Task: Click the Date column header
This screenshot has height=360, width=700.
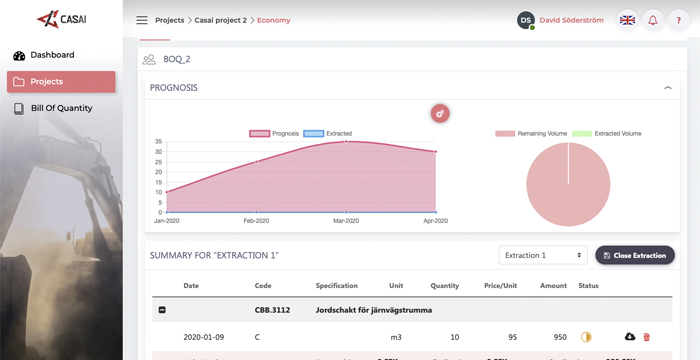Action: tap(191, 286)
